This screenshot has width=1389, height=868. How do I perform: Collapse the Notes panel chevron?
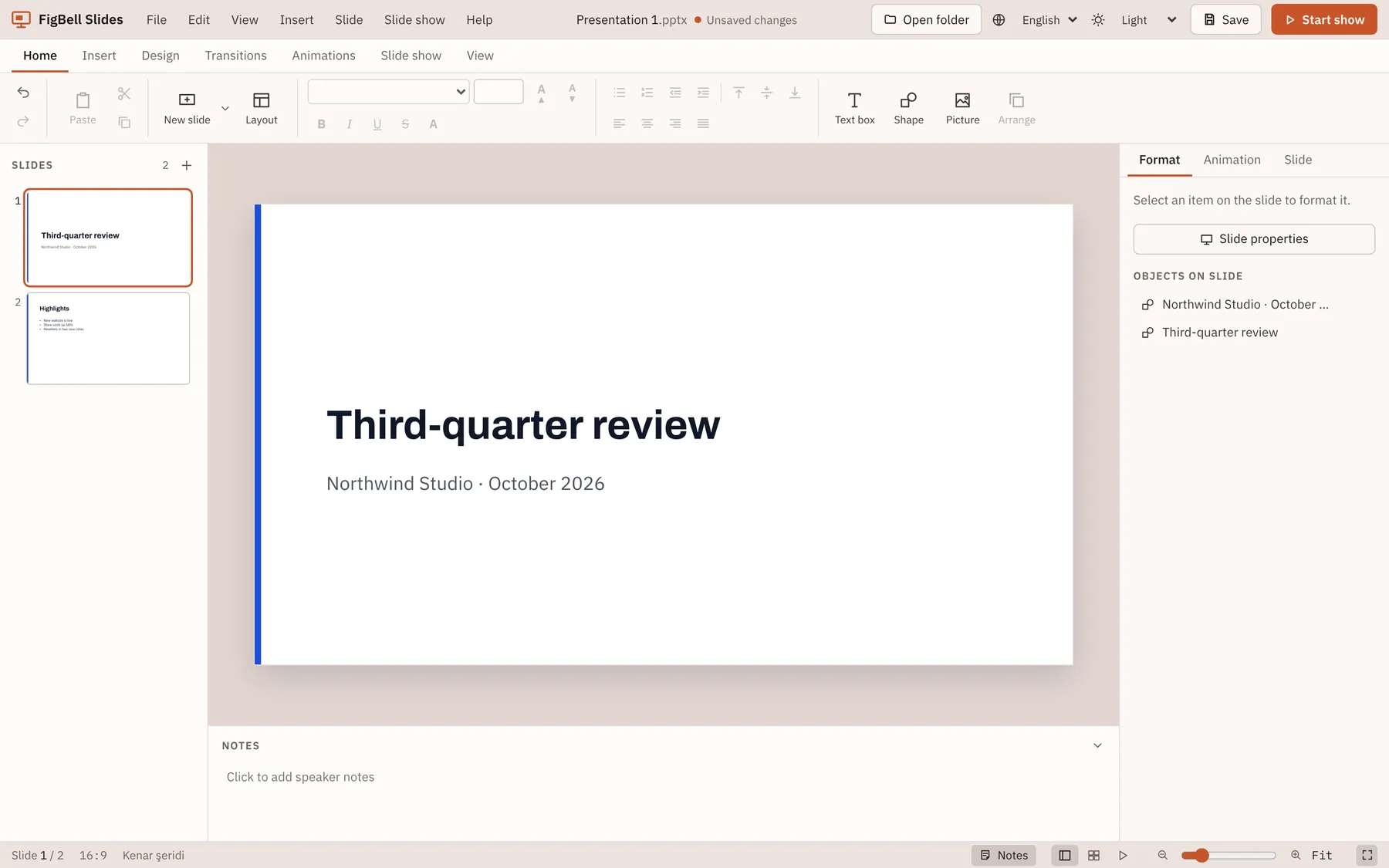[1097, 745]
